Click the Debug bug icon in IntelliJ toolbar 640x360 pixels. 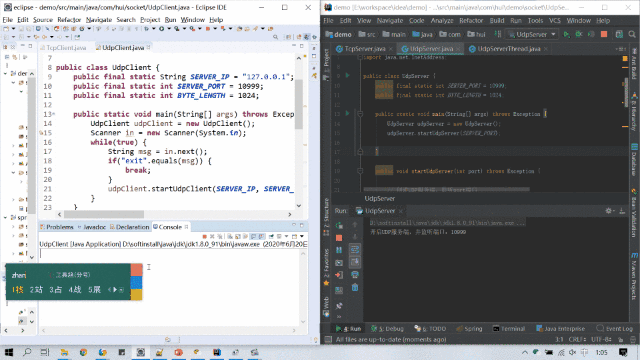(x=579, y=35)
